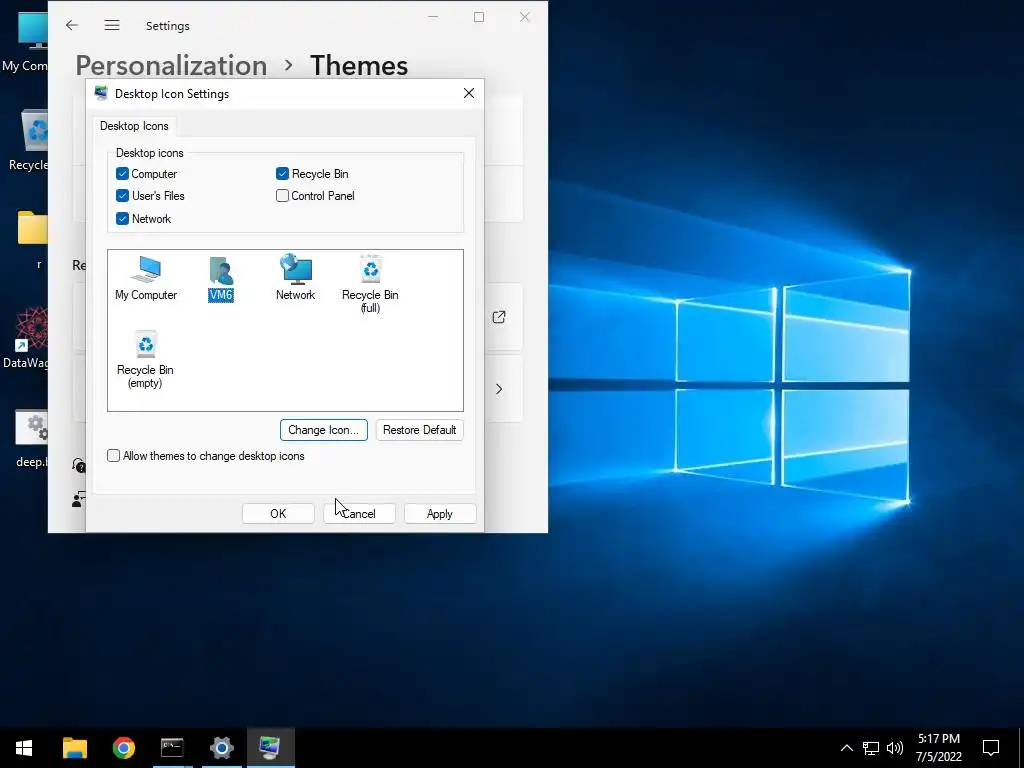Viewport: 1024px width, 768px height.
Task: Select the DataWa shortcut desktop icon
Action: click(x=26, y=338)
